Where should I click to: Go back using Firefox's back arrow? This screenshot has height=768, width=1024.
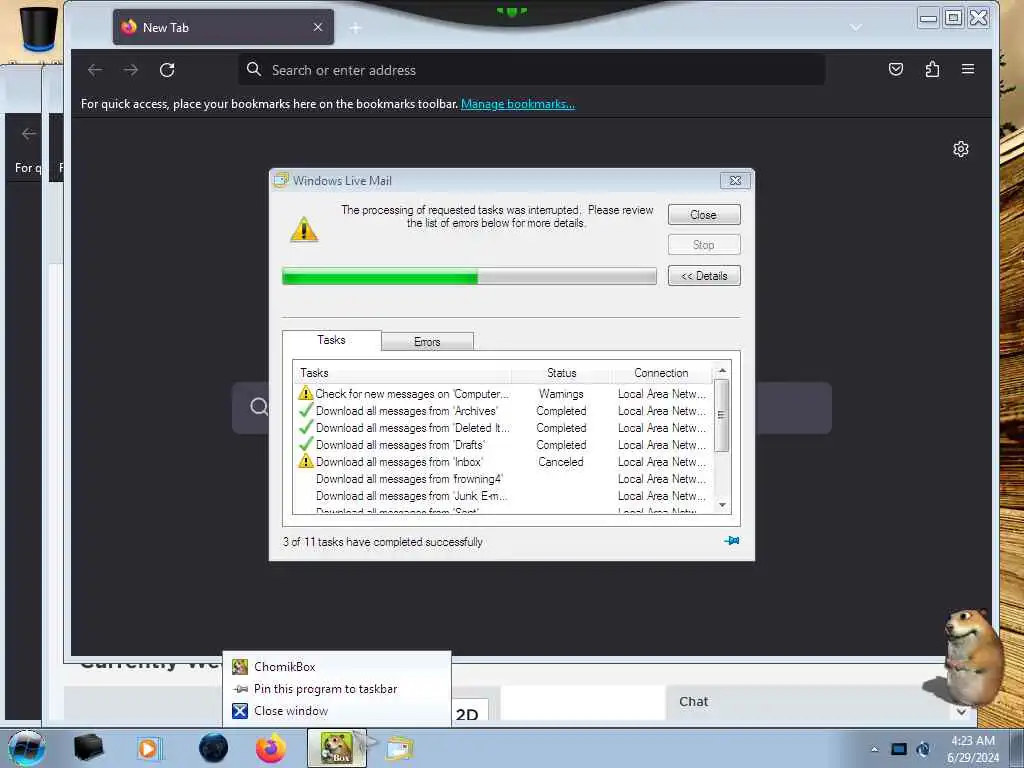pos(95,70)
